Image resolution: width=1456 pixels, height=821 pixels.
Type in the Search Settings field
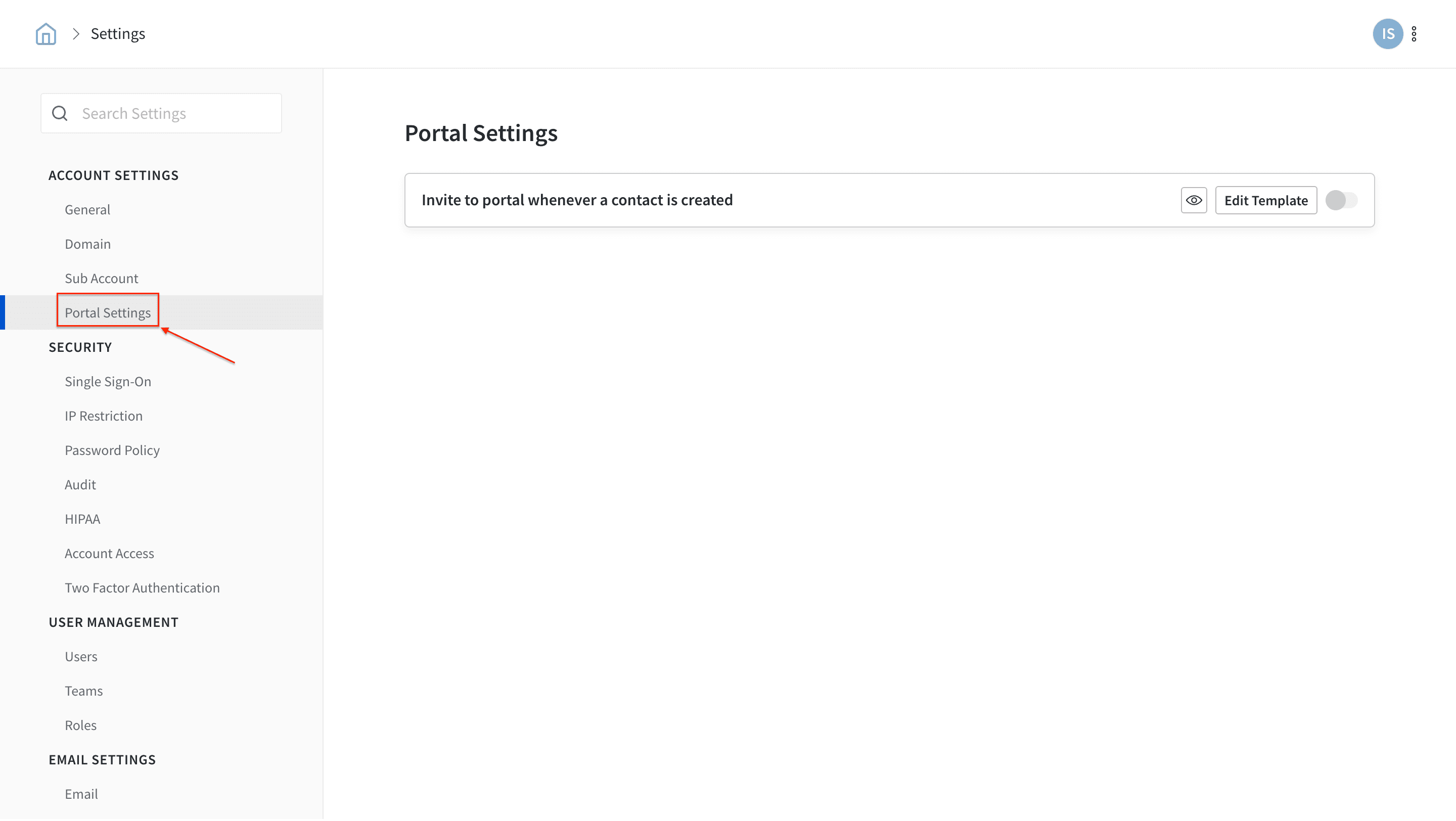(175, 114)
